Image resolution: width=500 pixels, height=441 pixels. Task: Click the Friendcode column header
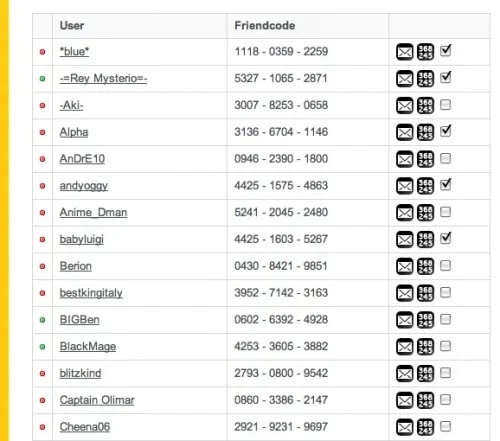[265, 26]
